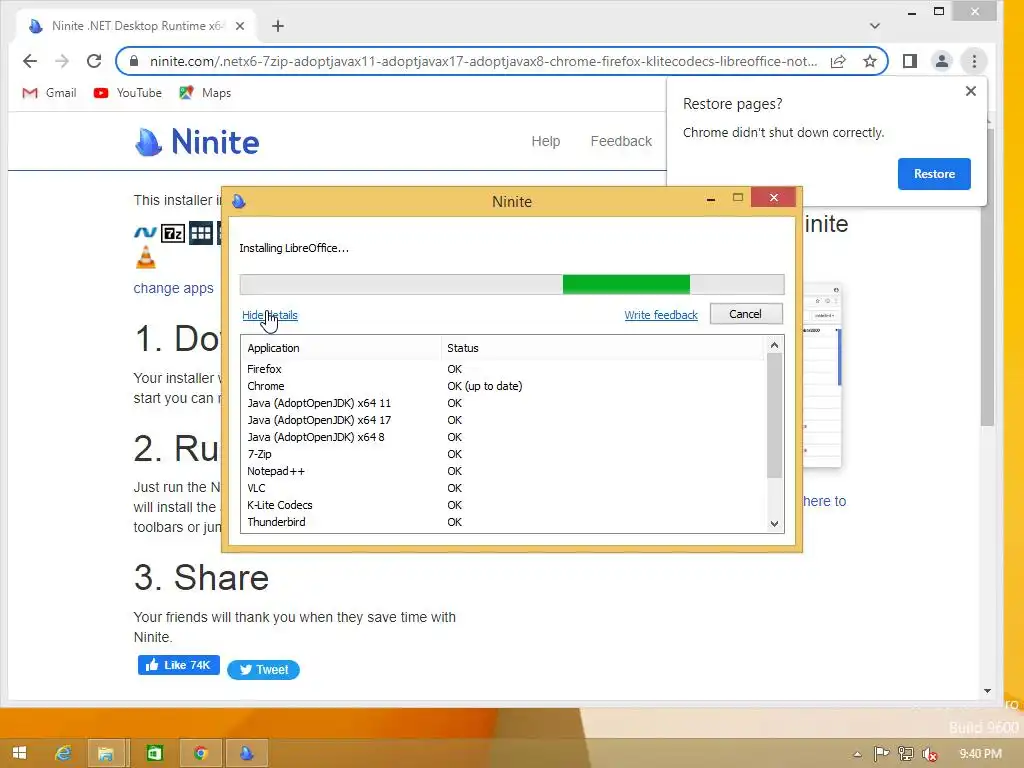Screen dimensions: 1024x768
Task: Click the VLC cone icon on page
Action: [x=146, y=257]
